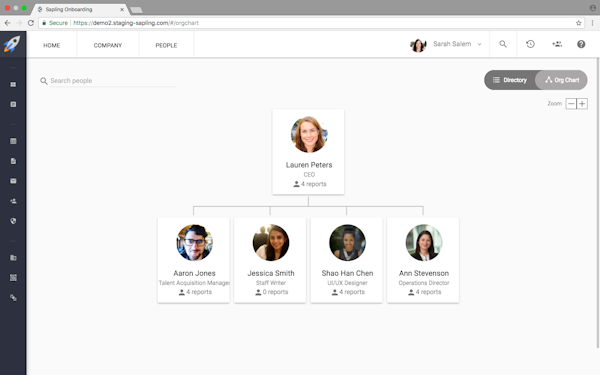This screenshot has width=600, height=375.
Task: Open the shield security icon in sidebar
Action: click(13, 221)
